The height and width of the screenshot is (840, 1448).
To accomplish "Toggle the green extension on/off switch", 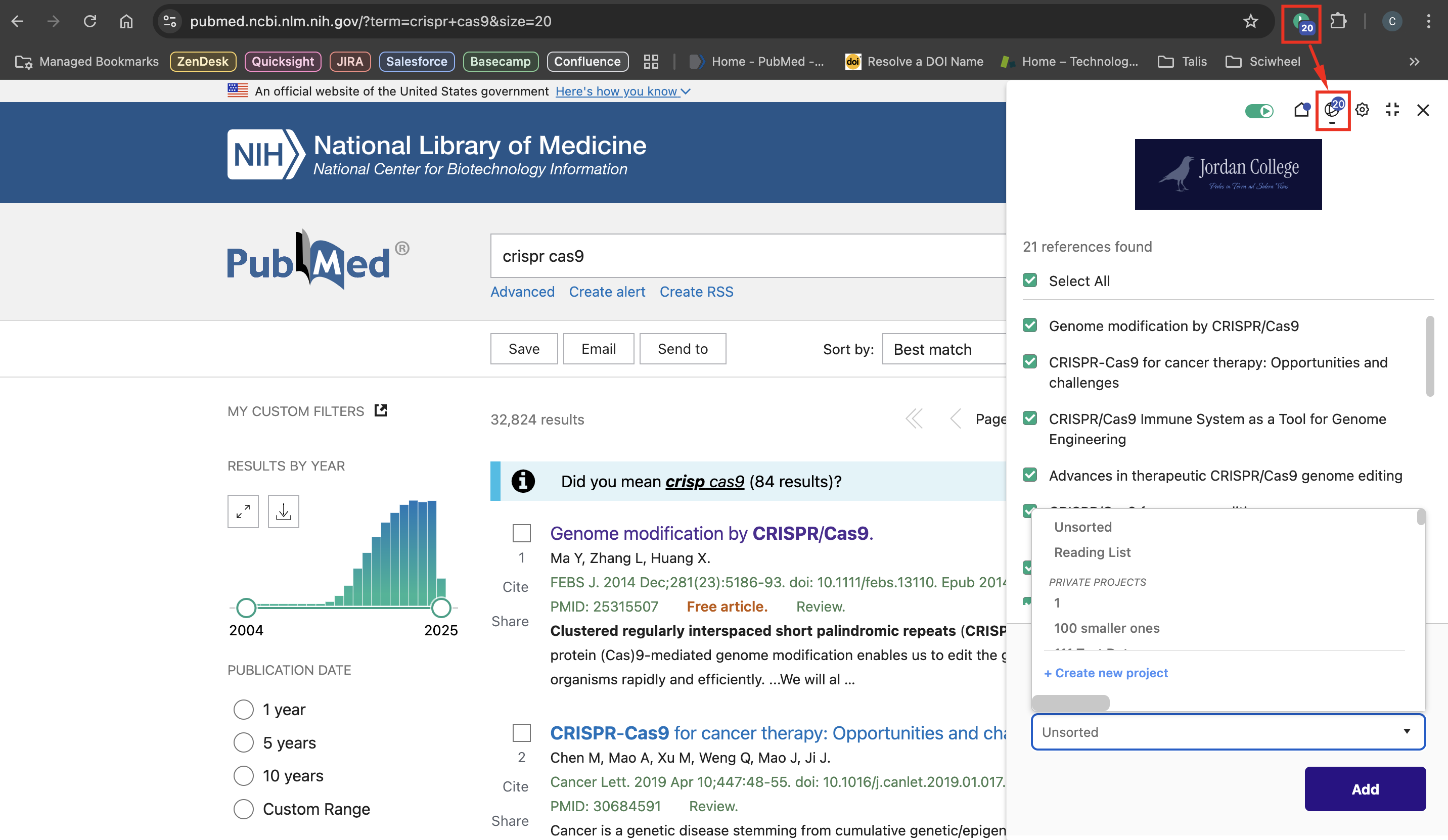I will click(1259, 110).
